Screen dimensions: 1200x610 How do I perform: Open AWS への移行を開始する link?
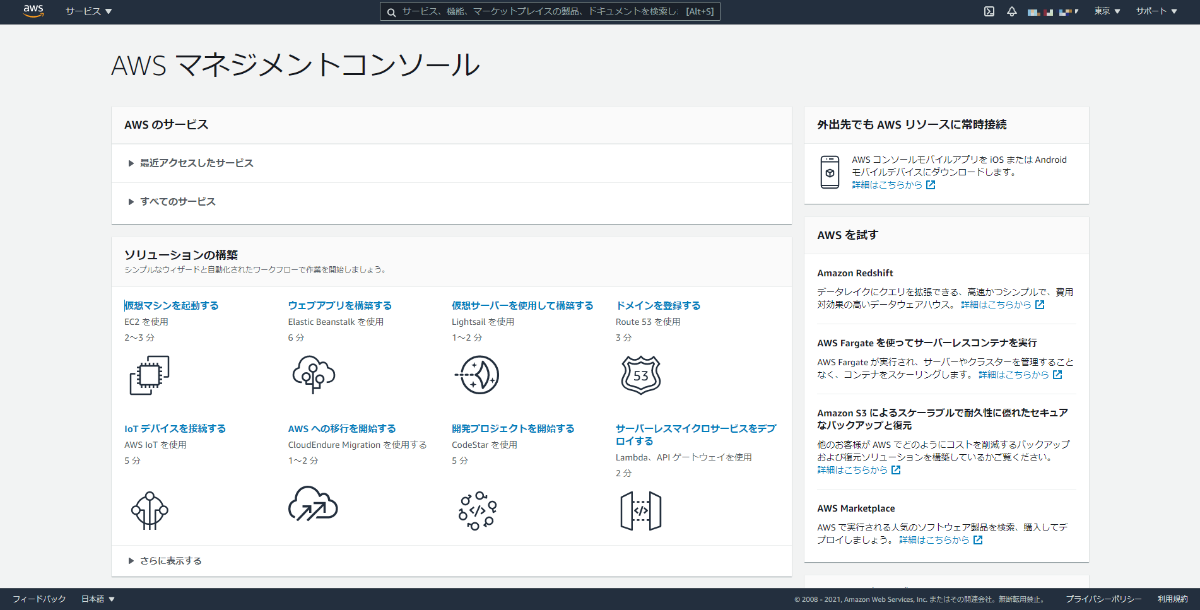342,428
